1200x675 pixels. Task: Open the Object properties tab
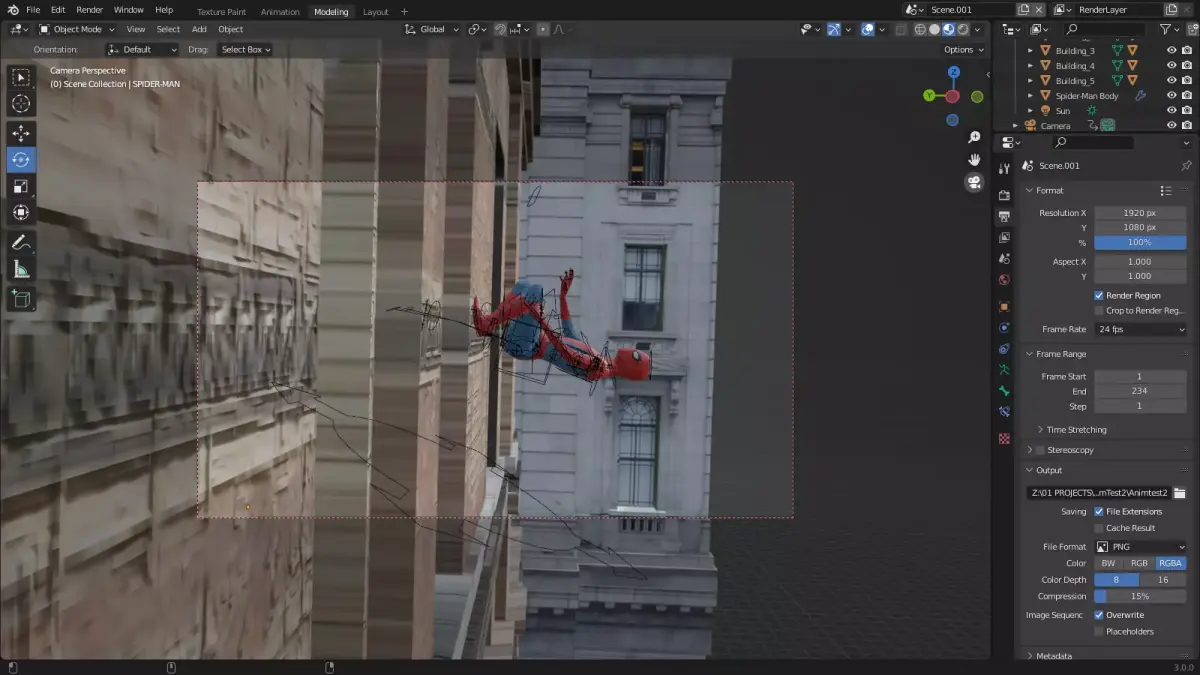[1004, 307]
